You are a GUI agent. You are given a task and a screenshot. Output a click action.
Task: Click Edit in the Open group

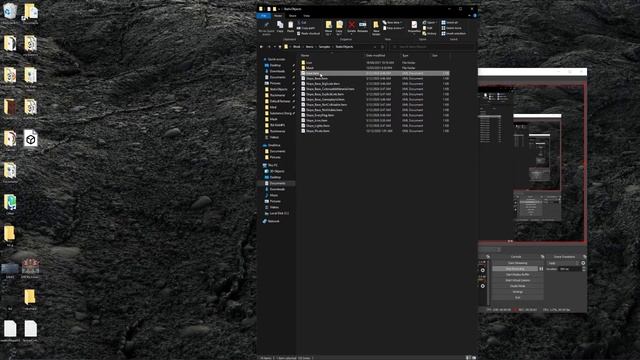point(428,28)
